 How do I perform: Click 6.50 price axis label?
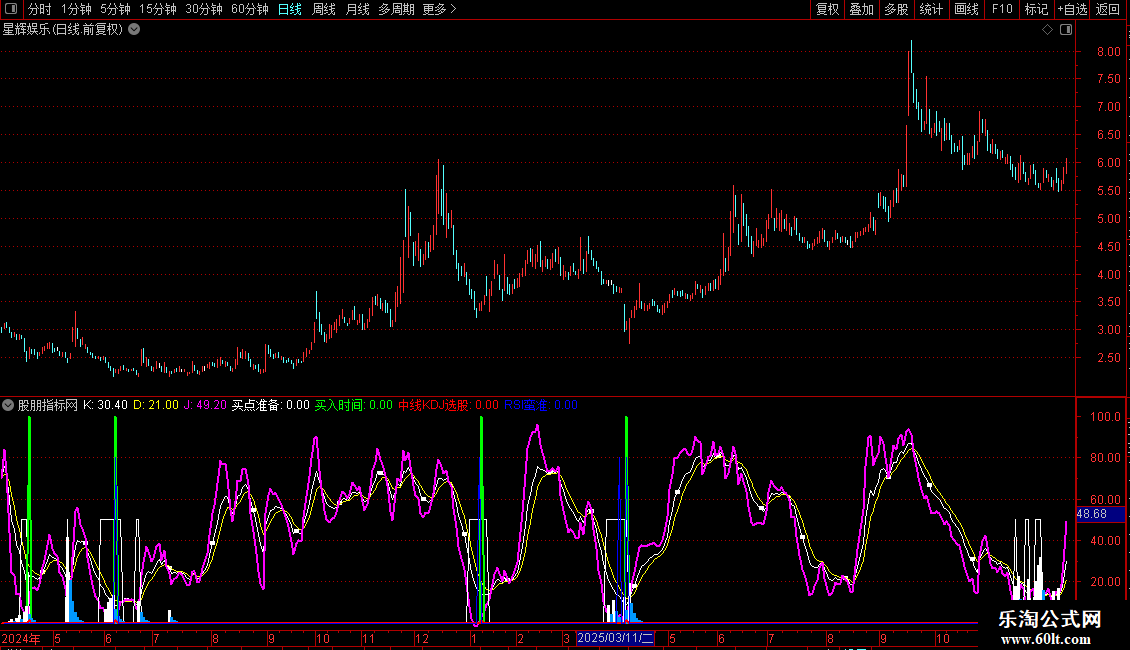point(1108,135)
